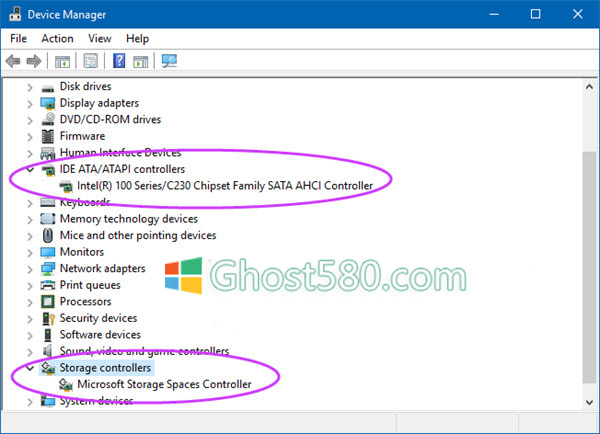Click the Processors category icon
The image size is (600, 434).
pos(48,302)
